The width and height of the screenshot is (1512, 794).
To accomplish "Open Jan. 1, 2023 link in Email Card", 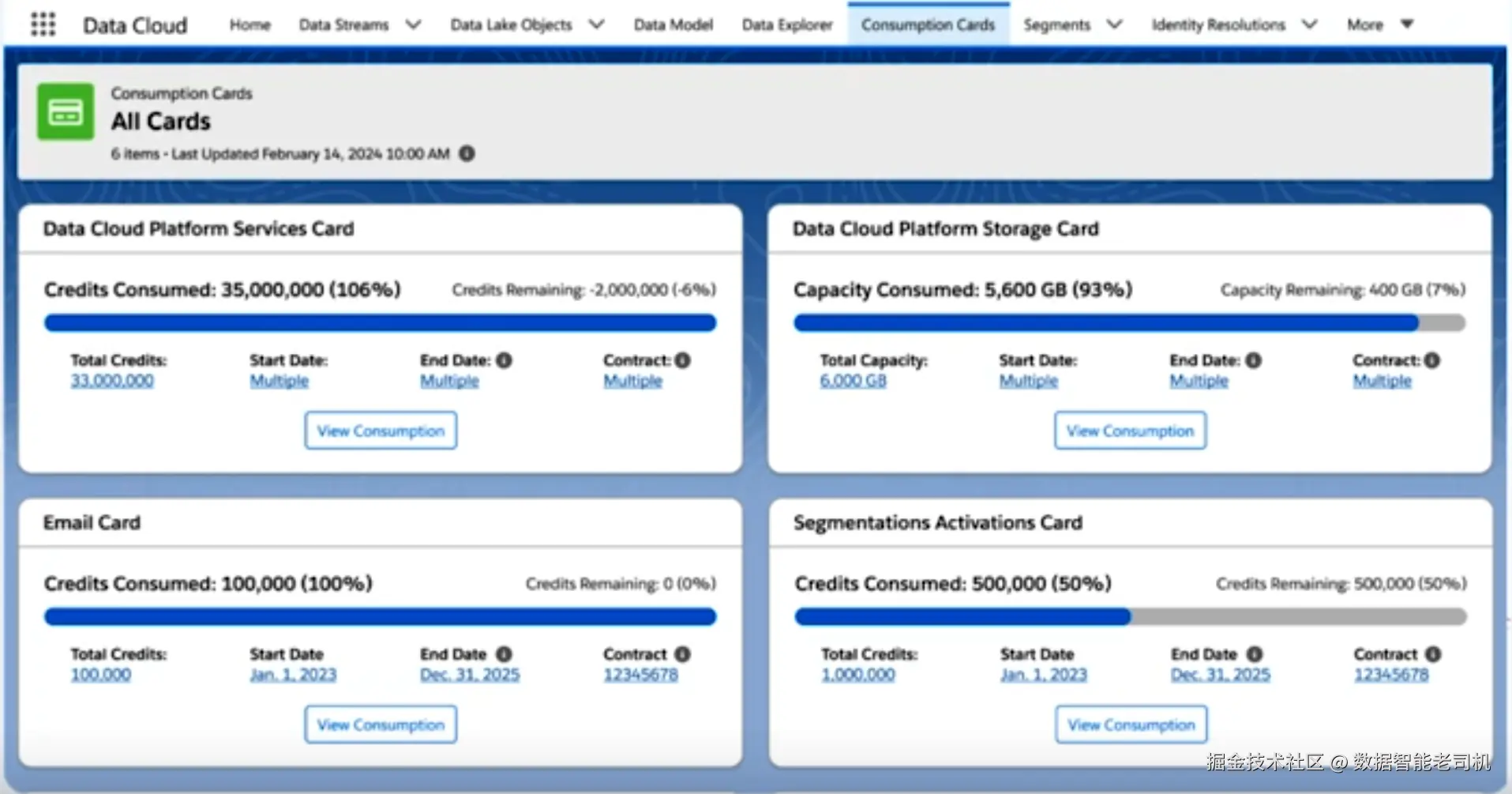I will 293,675.
